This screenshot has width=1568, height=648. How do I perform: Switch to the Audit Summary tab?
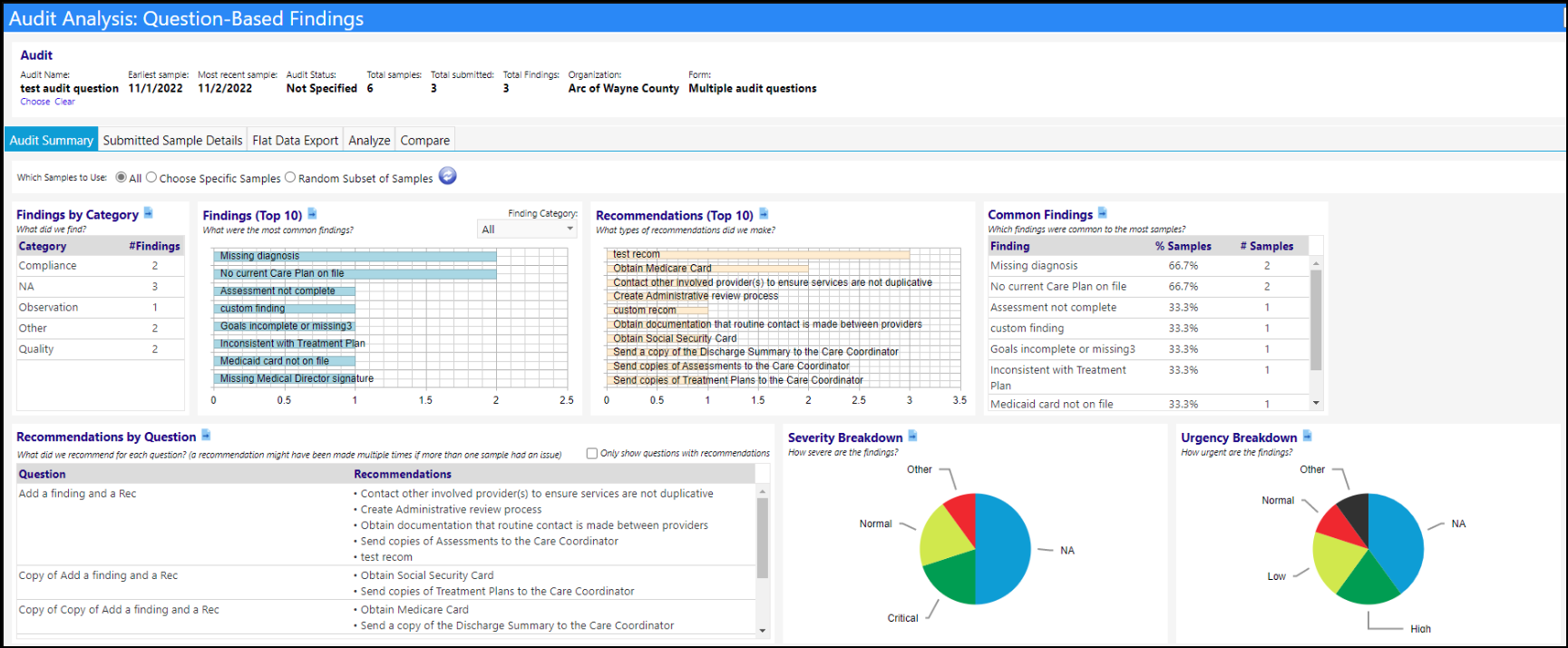coord(52,140)
